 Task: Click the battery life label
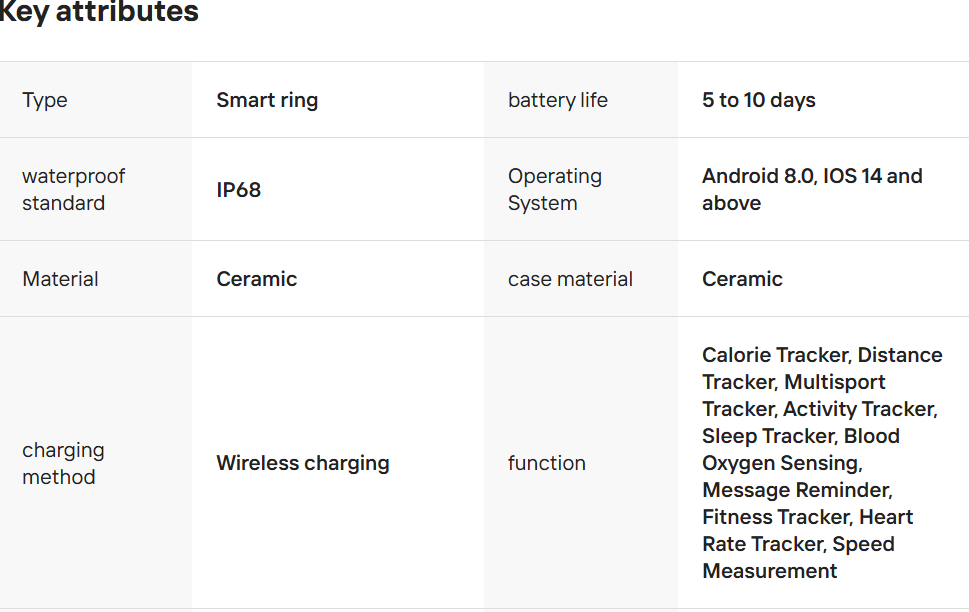pyautogui.click(x=557, y=100)
